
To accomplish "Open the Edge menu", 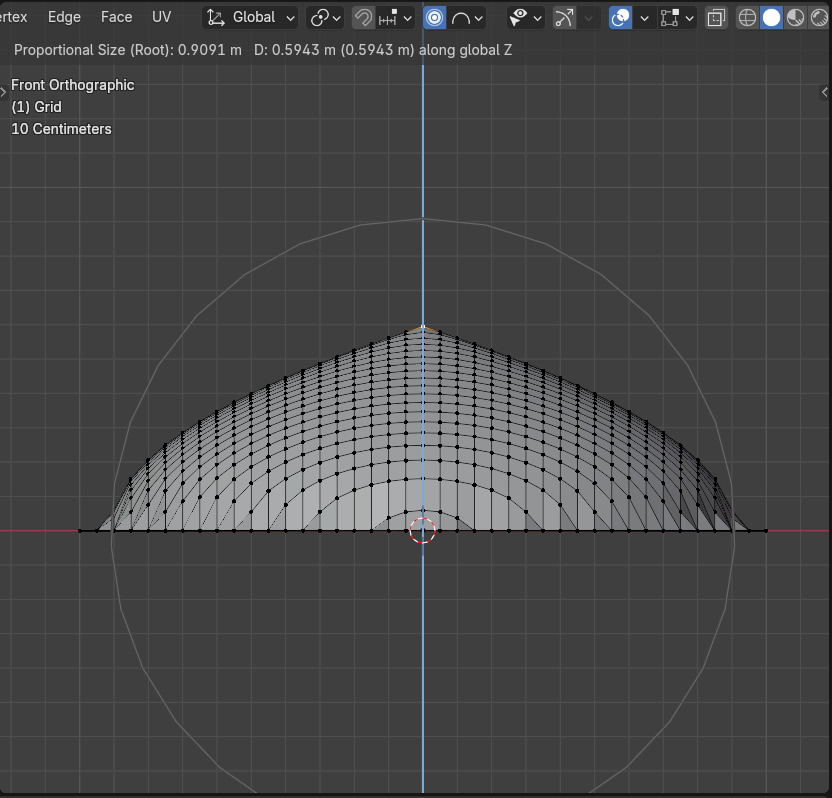I will 64,17.
